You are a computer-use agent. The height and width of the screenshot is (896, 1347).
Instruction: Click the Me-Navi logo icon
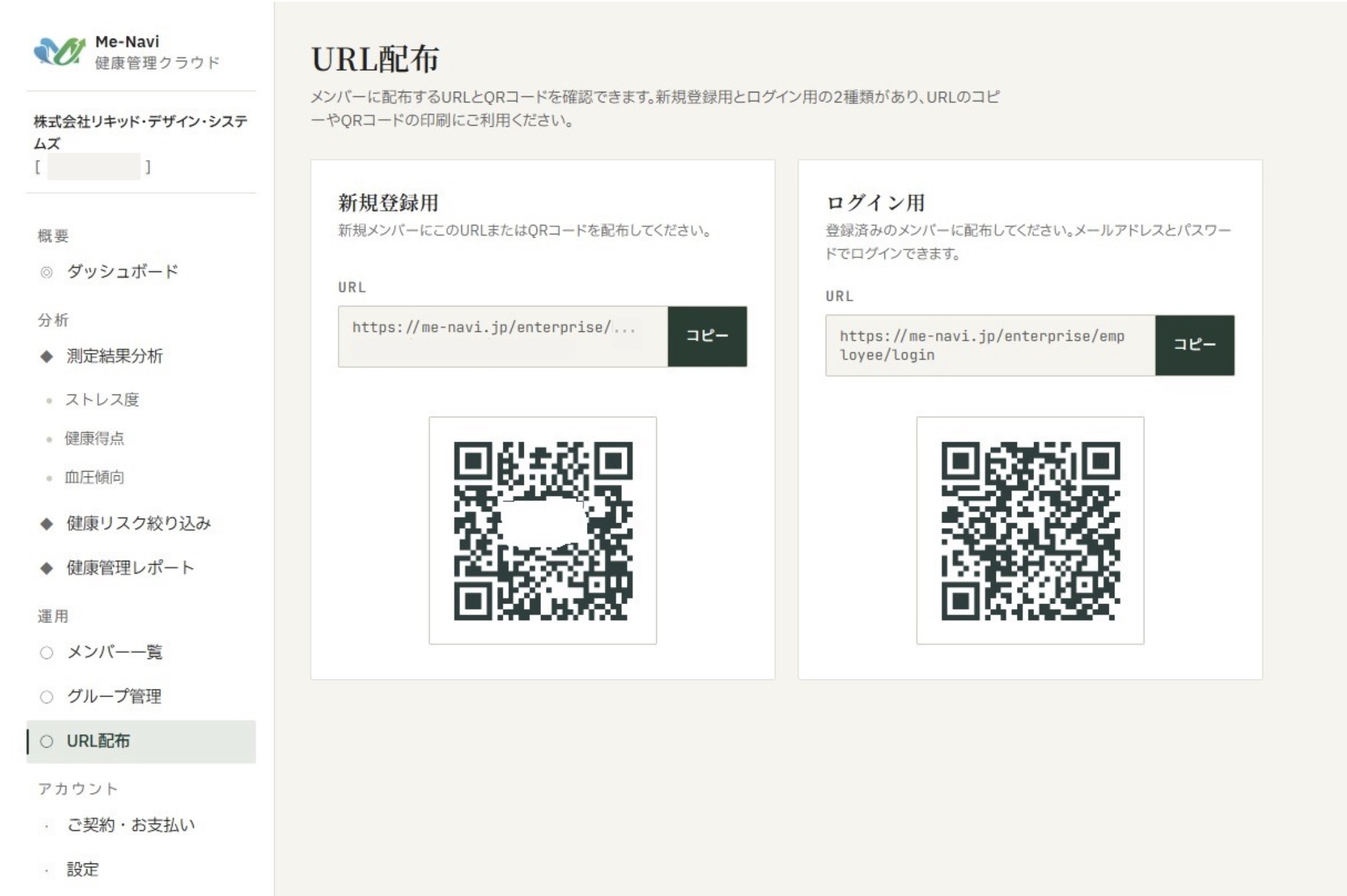click(x=59, y=51)
